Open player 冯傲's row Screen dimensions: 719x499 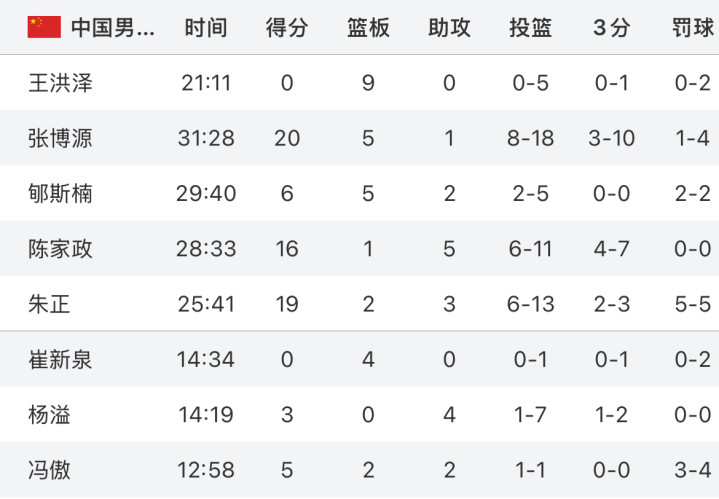pyautogui.click(x=360, y=470)
